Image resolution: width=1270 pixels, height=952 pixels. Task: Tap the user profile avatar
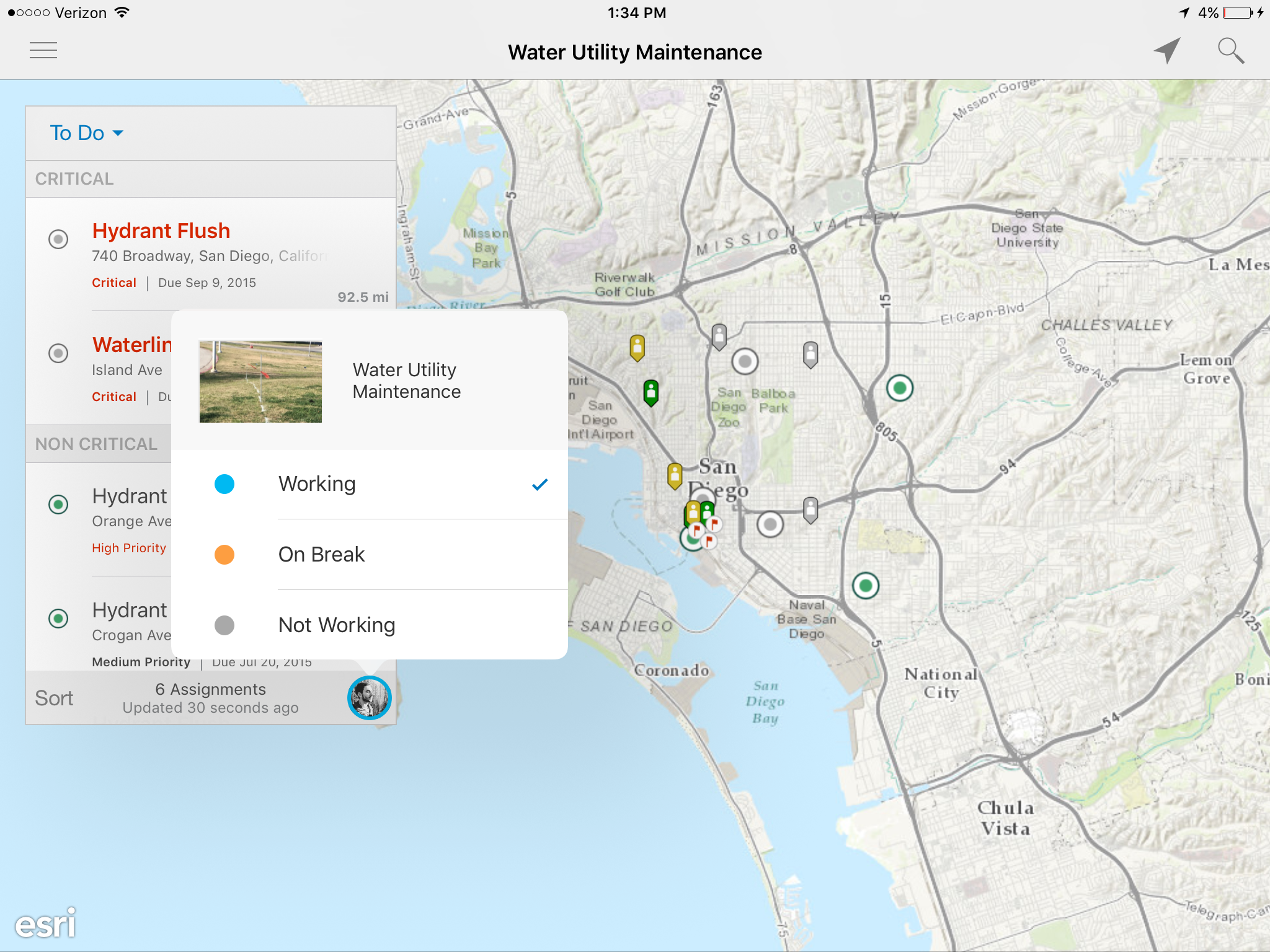click(369, 698)
